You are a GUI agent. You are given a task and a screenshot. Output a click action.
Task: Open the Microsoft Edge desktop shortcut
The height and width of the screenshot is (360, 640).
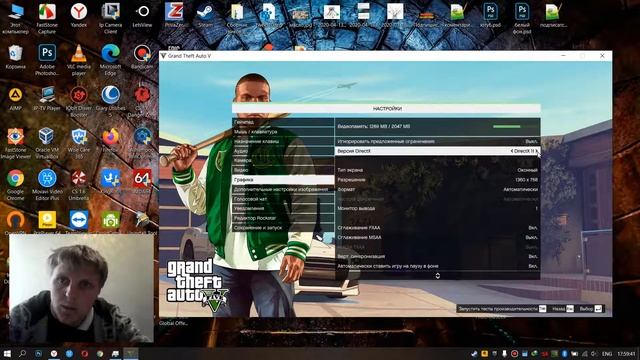[x=111, y=60]
